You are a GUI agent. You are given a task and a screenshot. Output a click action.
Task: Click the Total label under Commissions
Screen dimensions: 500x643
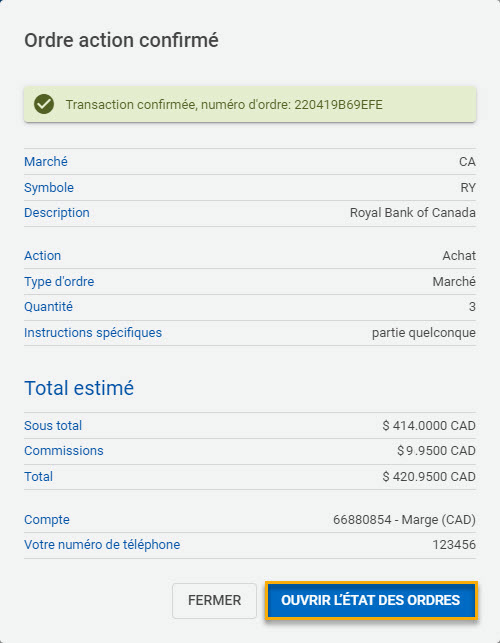point(39,476)
